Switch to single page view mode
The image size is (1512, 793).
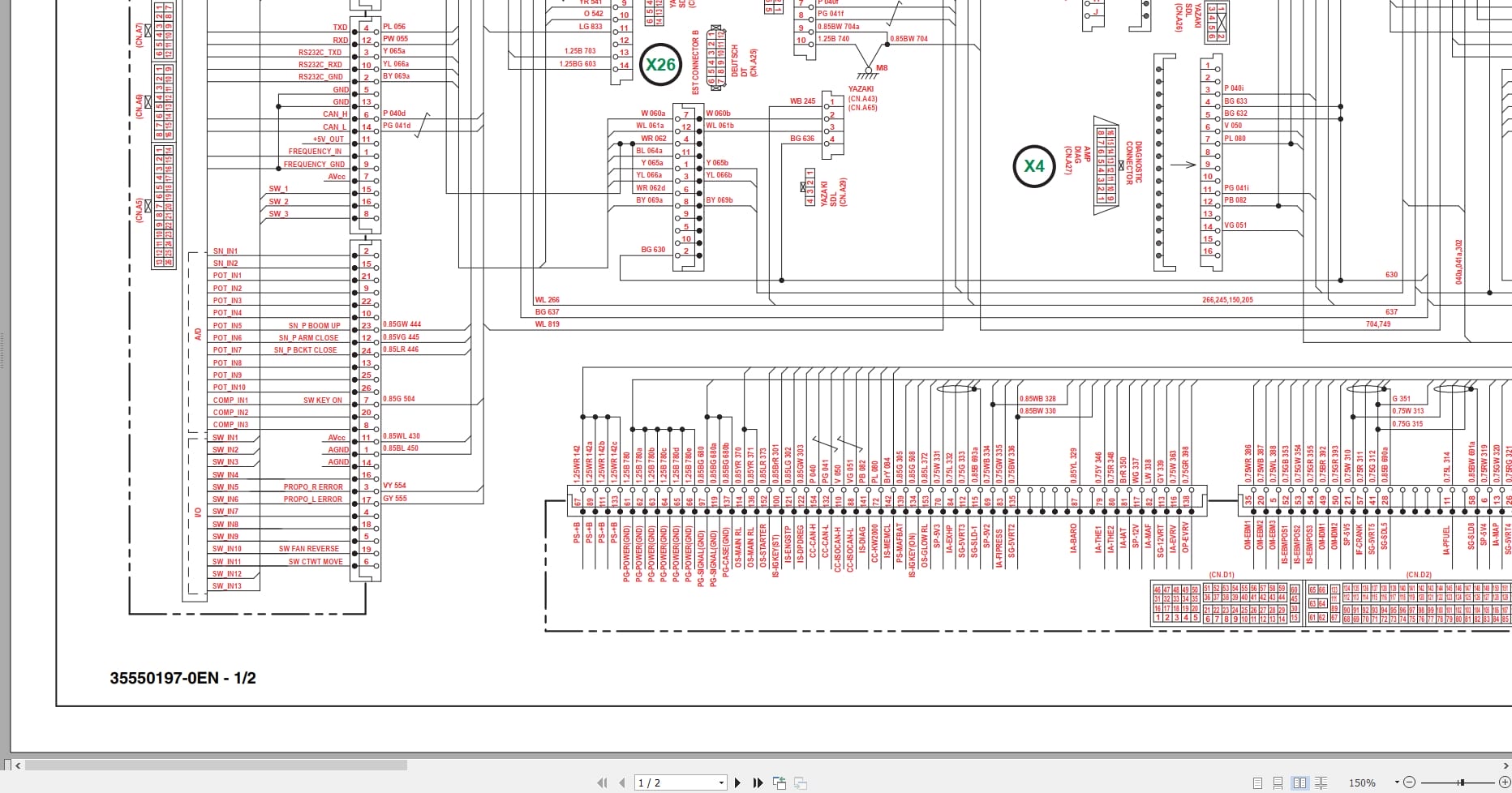point(1257,782)
